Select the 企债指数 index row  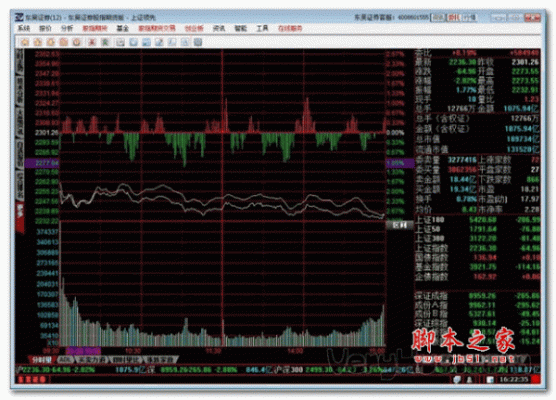[477, 277]
